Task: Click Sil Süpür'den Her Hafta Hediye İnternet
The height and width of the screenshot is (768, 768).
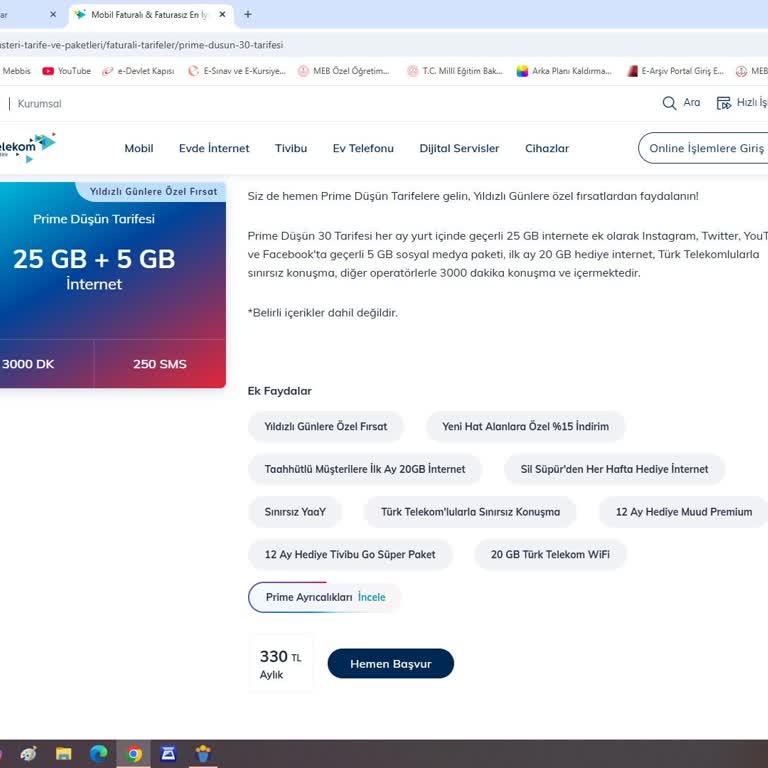Action: 614,469
